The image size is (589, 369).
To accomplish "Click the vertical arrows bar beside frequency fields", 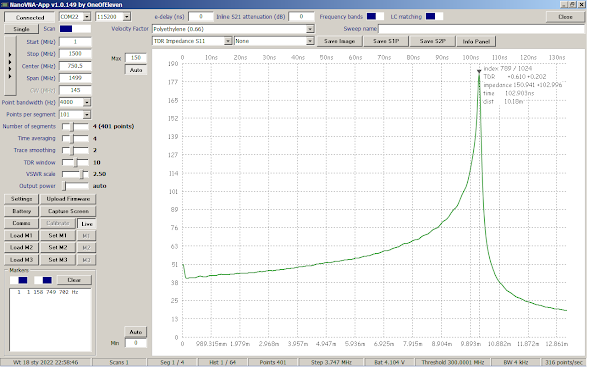I will coord(10,66).
